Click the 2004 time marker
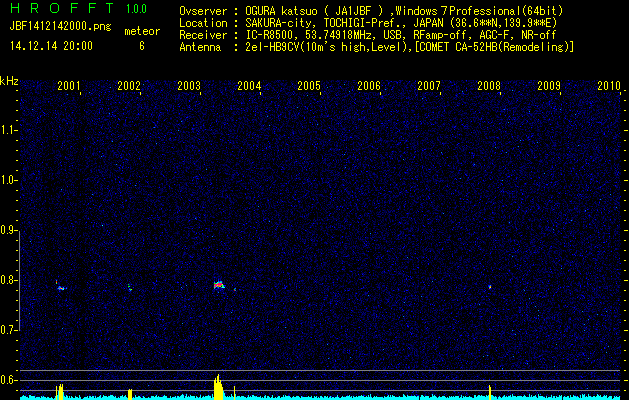Screen dimensions: 629x400 coord(249,85)
